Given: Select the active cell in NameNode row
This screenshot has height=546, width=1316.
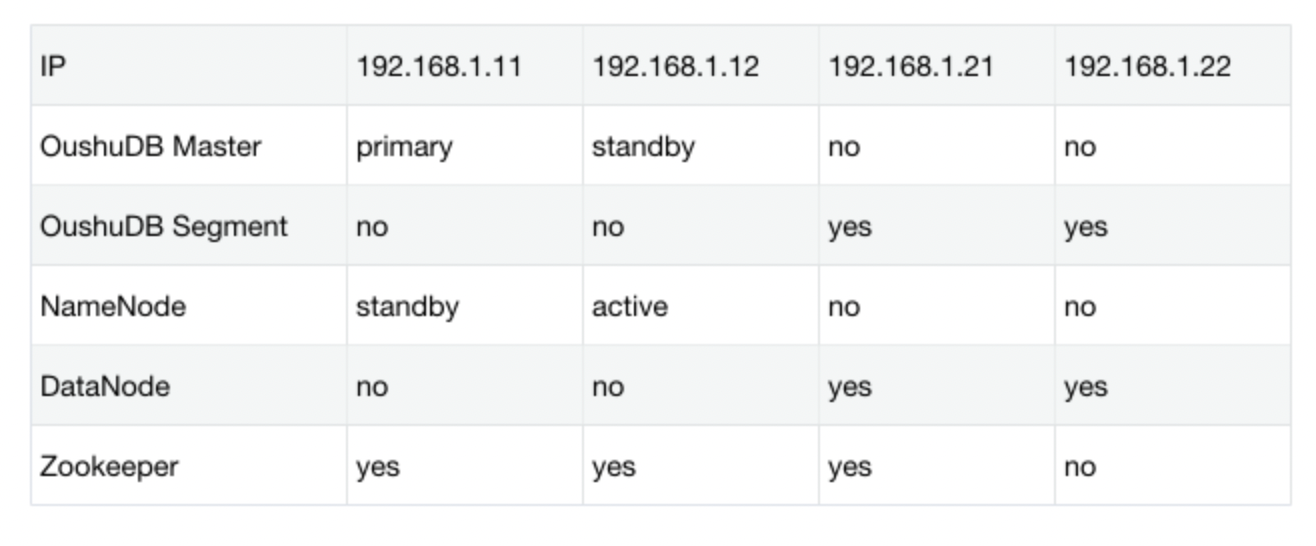Looking at the screenshot, I should [630, 306].
